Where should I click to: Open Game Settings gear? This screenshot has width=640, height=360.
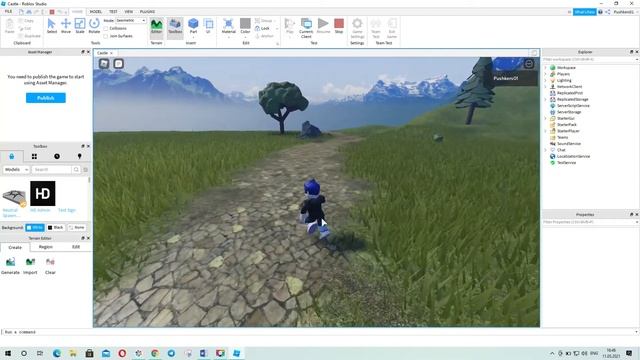pos(357,28)
